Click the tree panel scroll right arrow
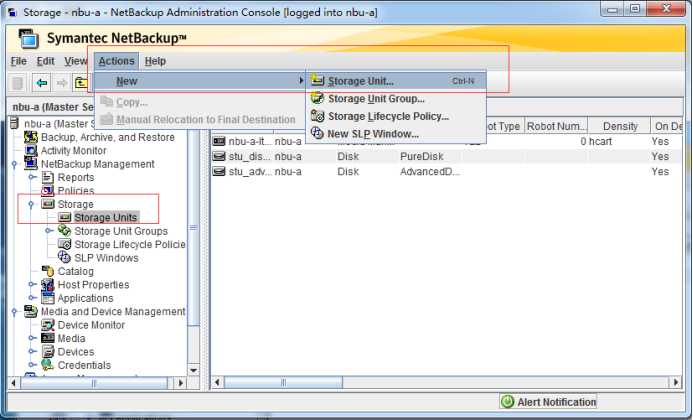 (x=180, y=383)
